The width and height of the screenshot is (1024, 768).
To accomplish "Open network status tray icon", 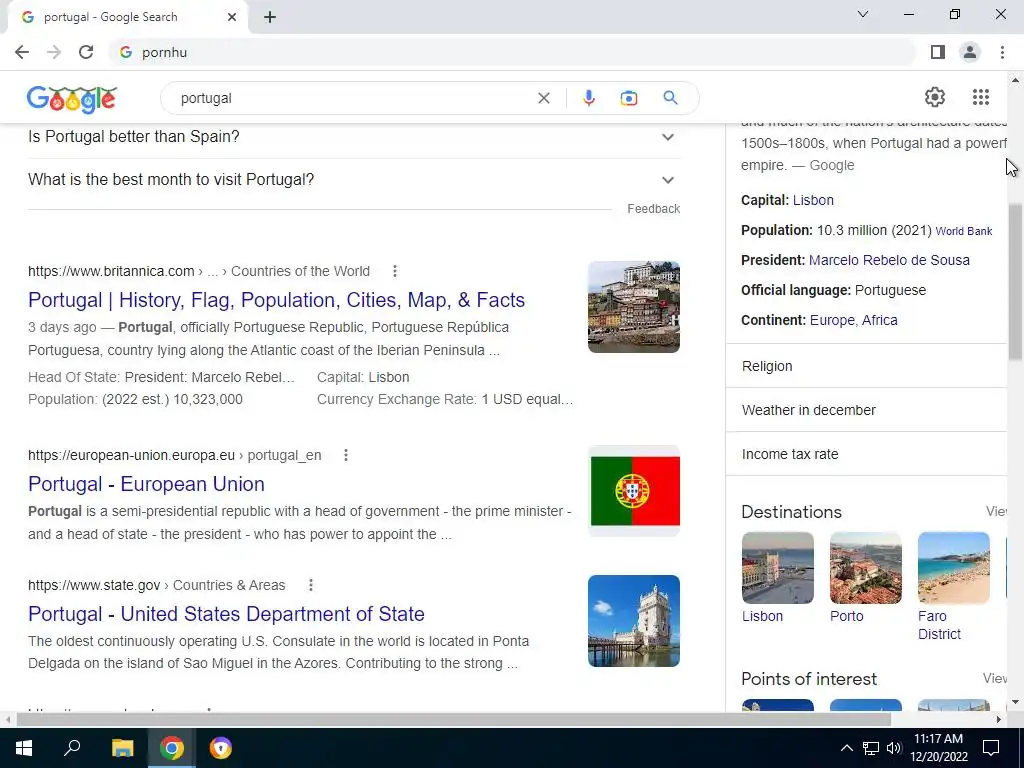I will [871, 748].
